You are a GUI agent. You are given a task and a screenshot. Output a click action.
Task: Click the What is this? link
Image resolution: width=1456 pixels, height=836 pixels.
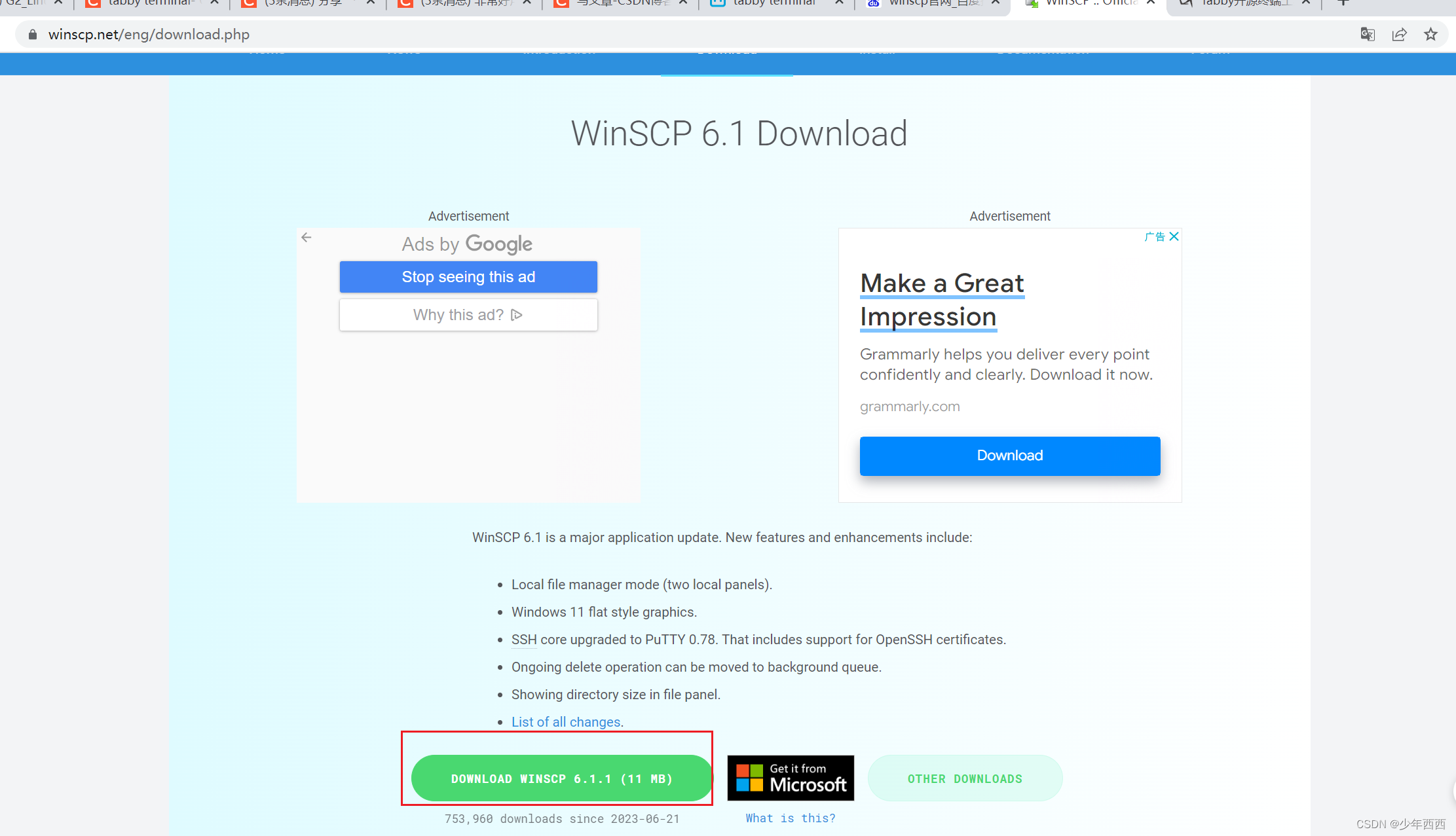pos(791,818)
